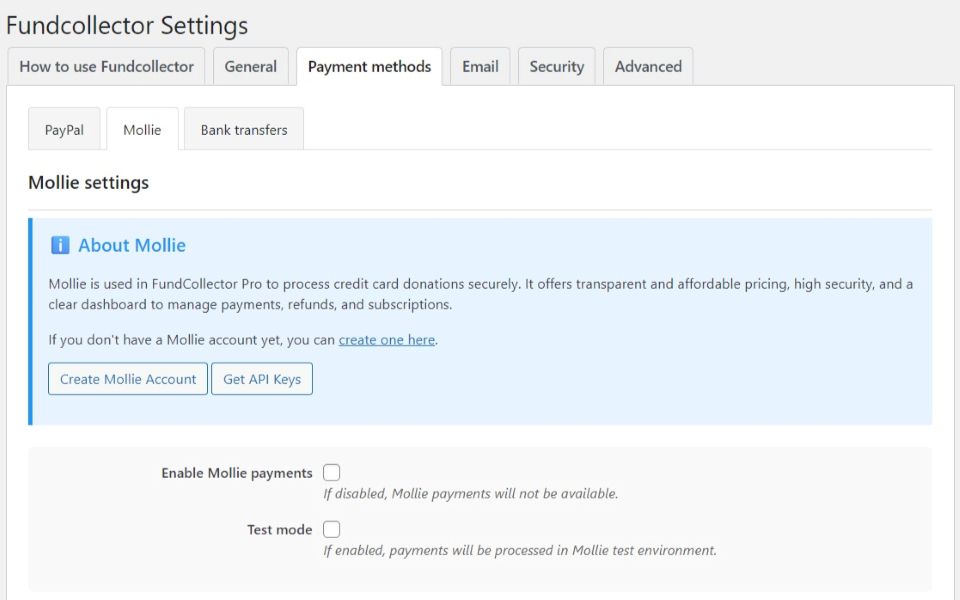Switch to the General tab
The width and height of the screenshot is (960, 600).
click(x=250, y=67)
